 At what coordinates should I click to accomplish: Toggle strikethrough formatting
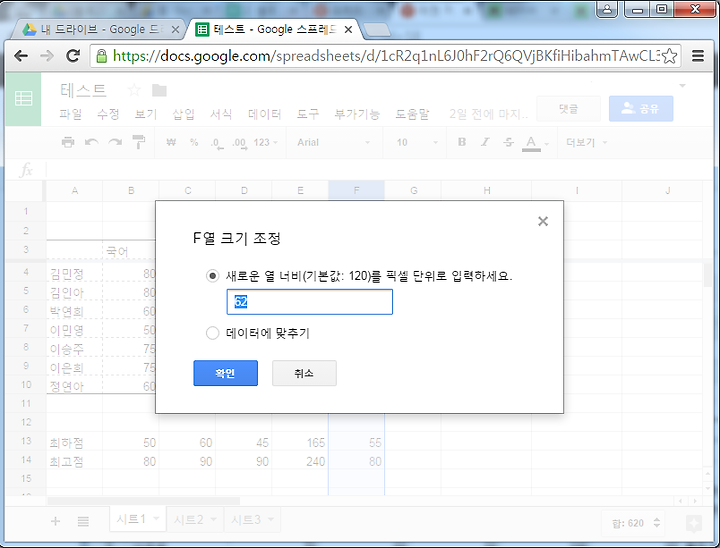click(x=508, y=142)
